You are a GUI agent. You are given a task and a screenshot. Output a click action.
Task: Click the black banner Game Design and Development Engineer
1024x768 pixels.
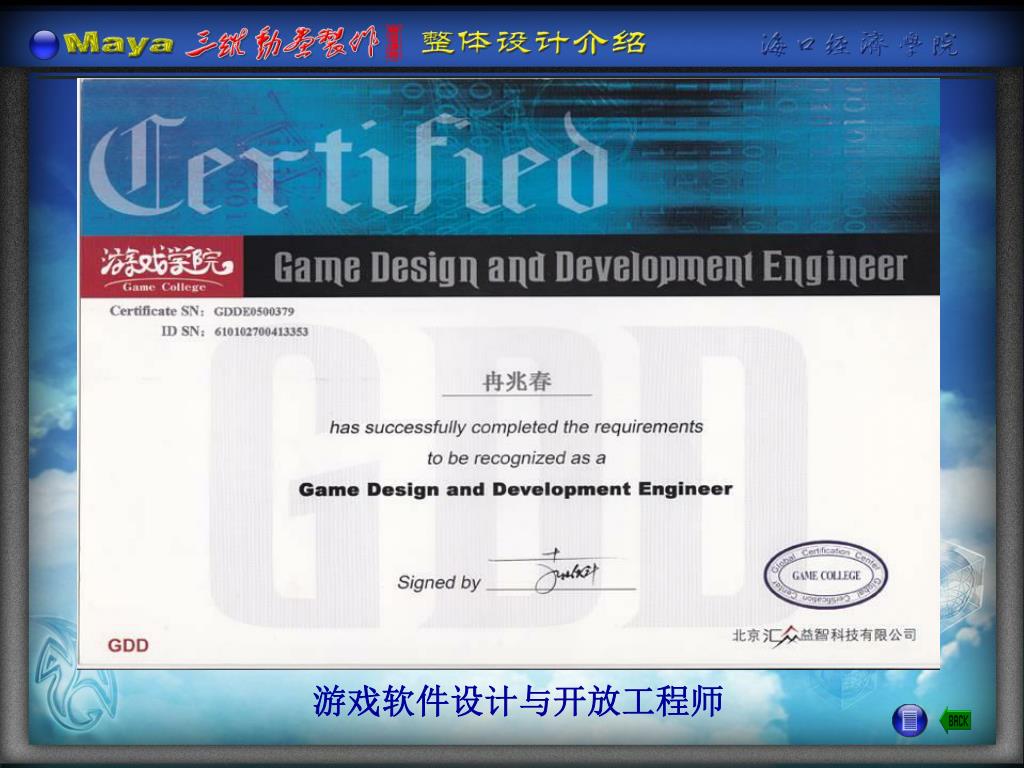point(590,267)
